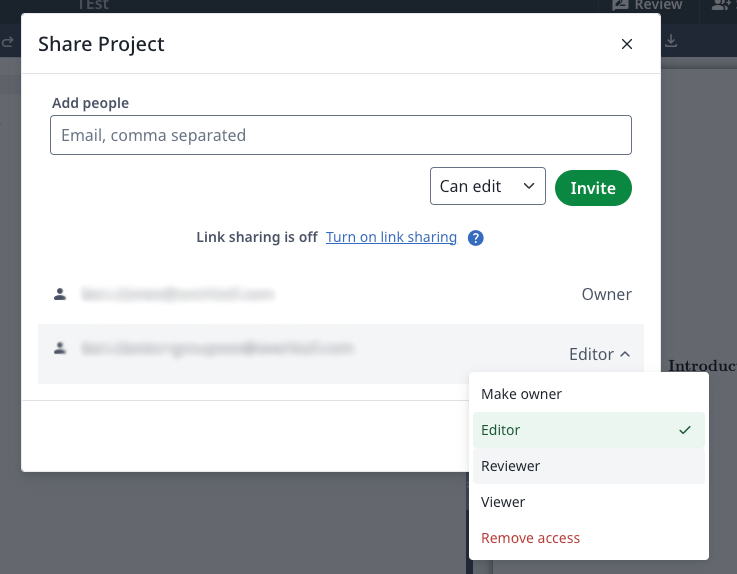Select Editor in the role menu
The width and height of the screenshot is (737, 574).
589,430
